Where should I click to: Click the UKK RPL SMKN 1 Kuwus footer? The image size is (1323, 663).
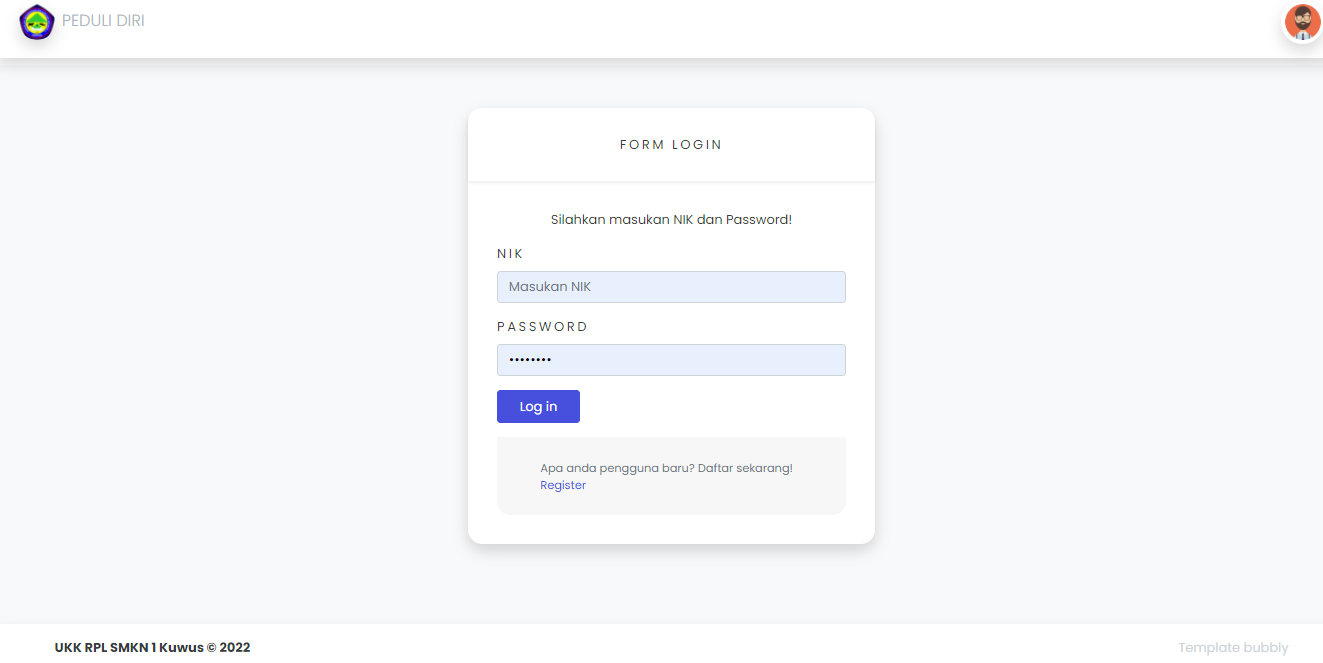(150, 647)
